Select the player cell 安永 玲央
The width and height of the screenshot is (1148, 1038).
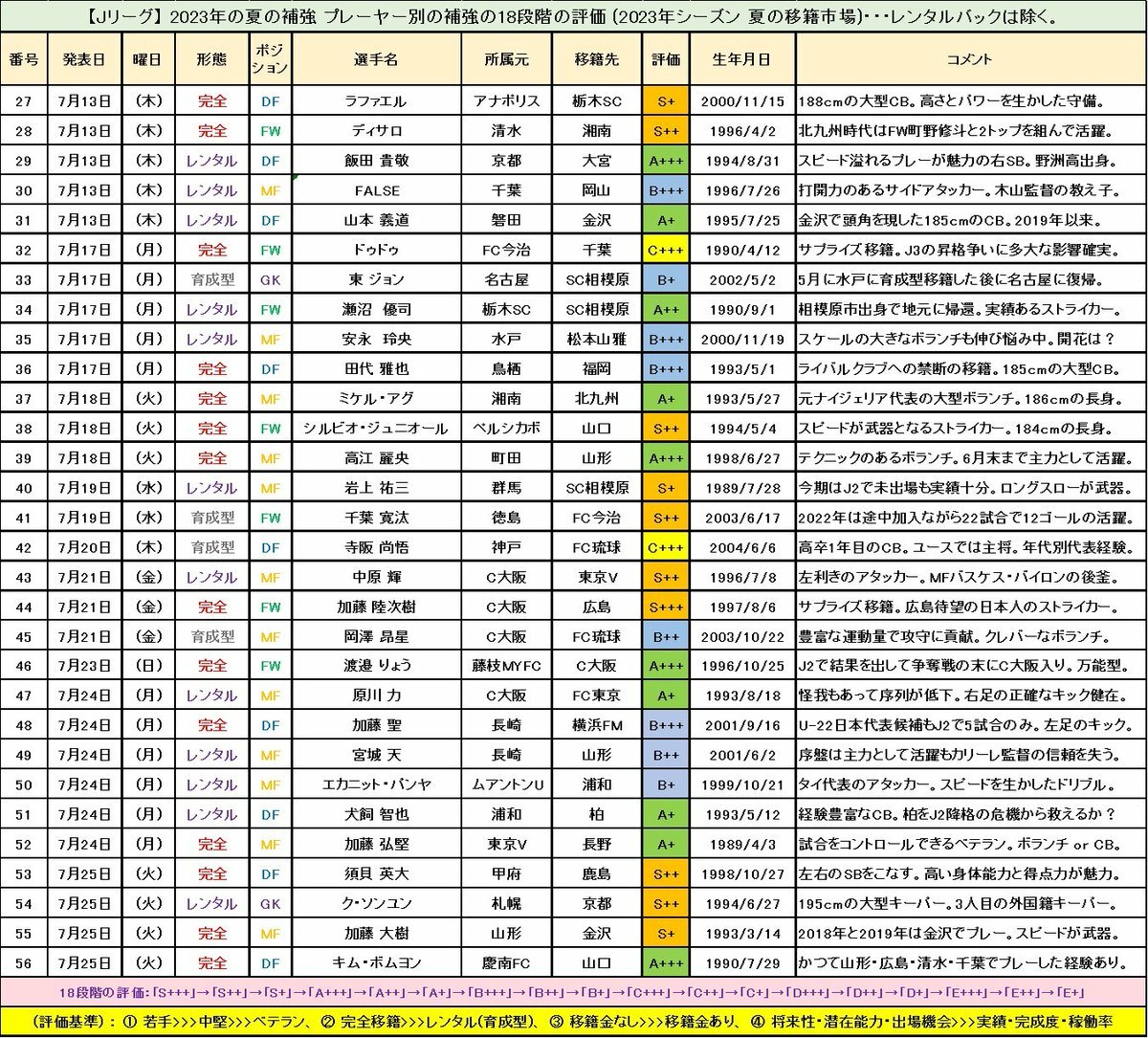tap(375, 339)
